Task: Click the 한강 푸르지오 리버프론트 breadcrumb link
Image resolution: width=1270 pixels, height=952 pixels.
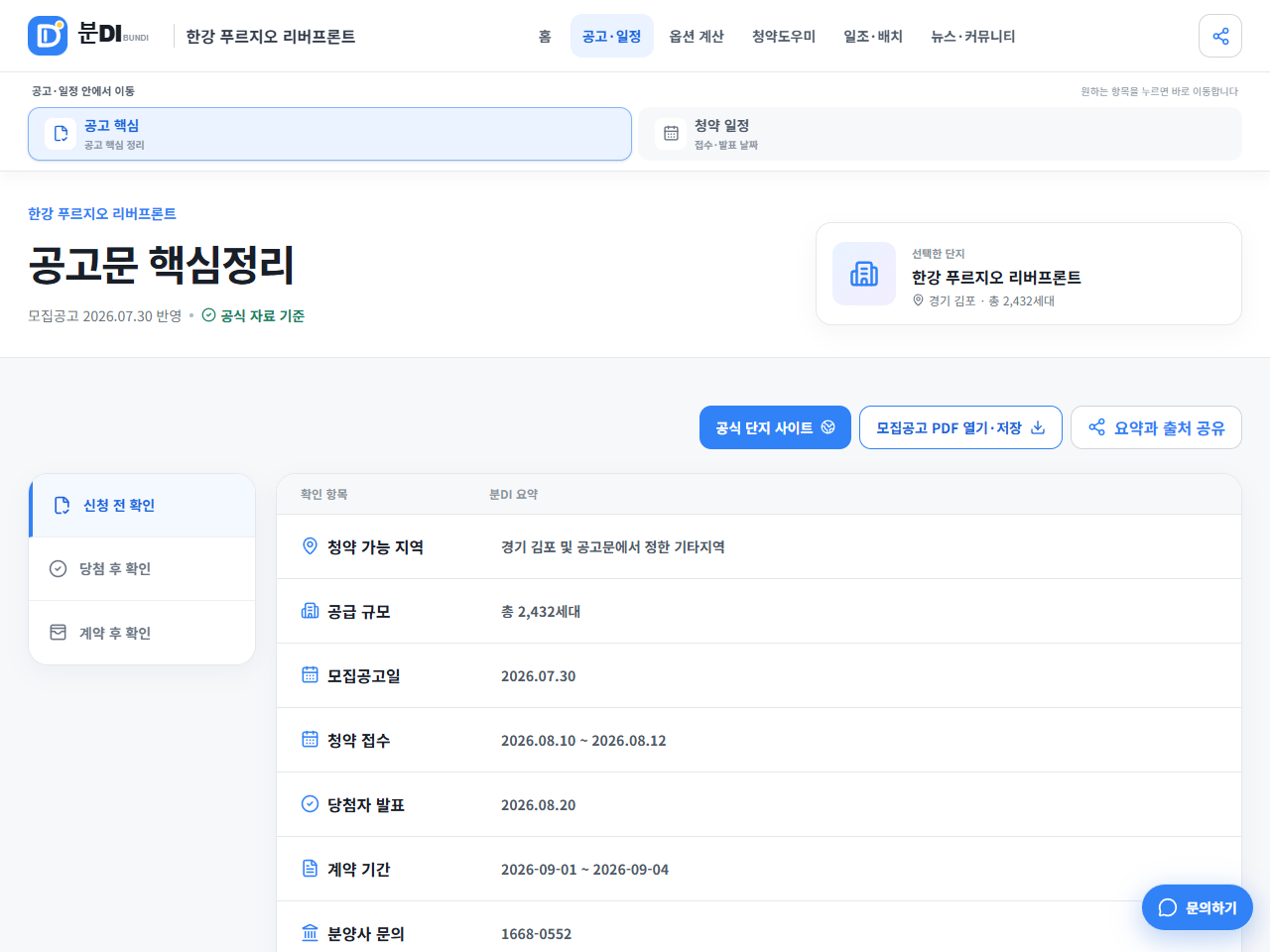Action: (102, 213)
